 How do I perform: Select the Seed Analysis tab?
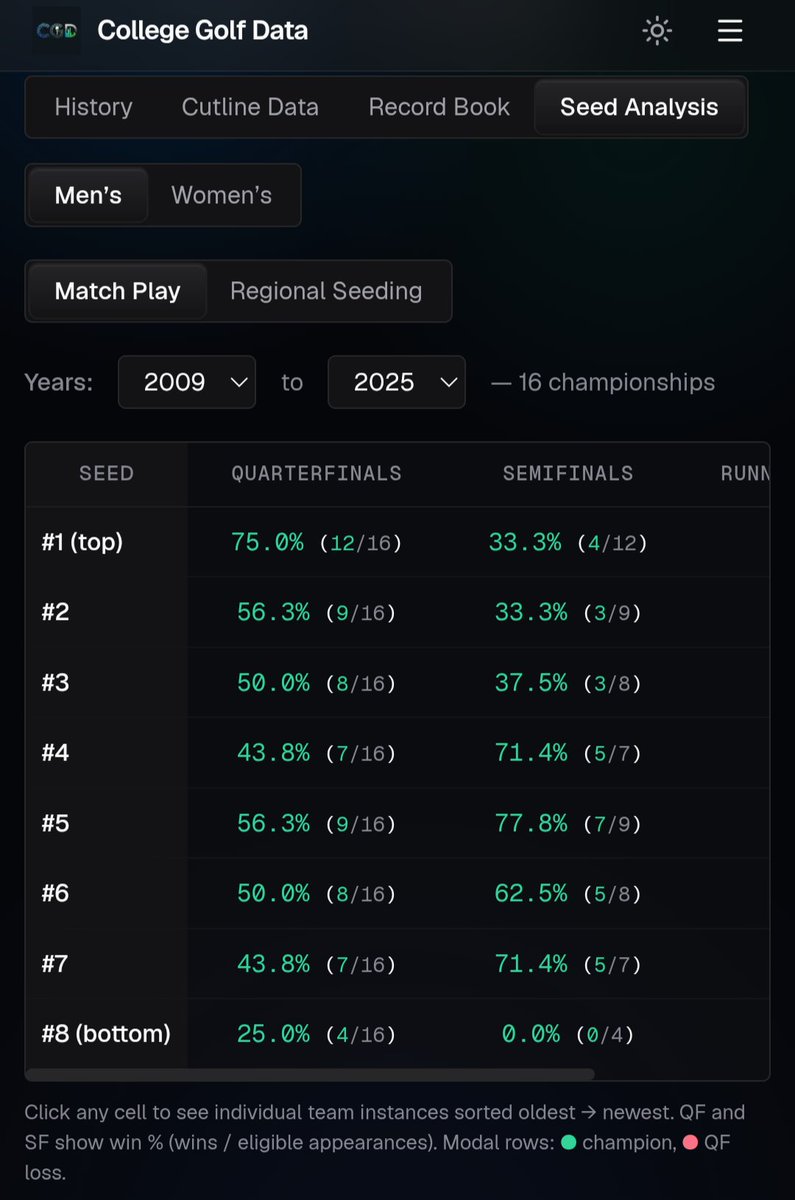point(639,107)
